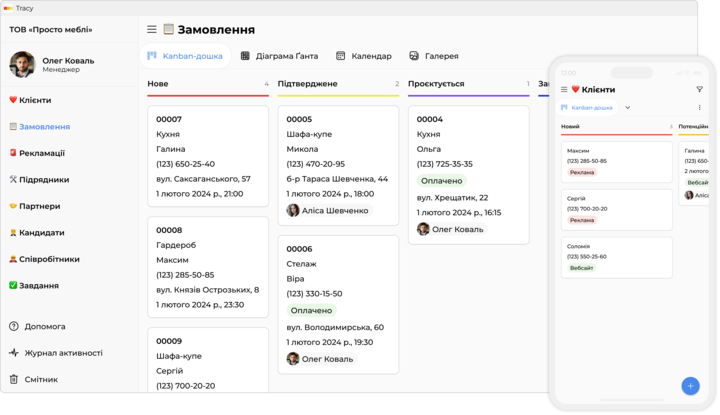This screenshot has width=720, height=415.
Task: Open the Клієнти section in sidebar
Action: point(30,100)
